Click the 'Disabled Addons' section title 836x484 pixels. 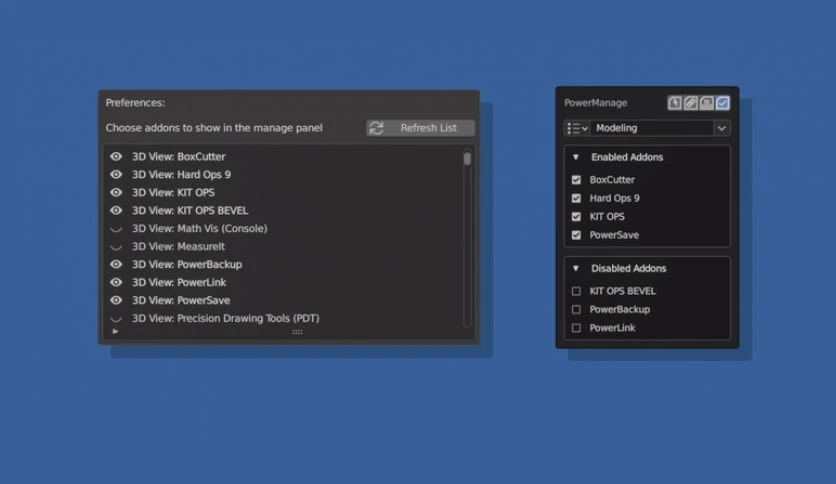click(x=629, y=269)
